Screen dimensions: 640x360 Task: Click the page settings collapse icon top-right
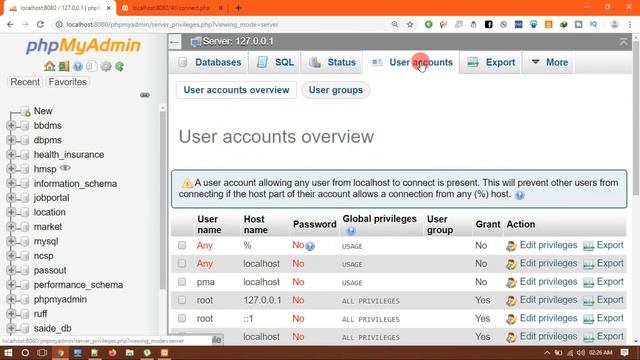[x=623, y=42]
